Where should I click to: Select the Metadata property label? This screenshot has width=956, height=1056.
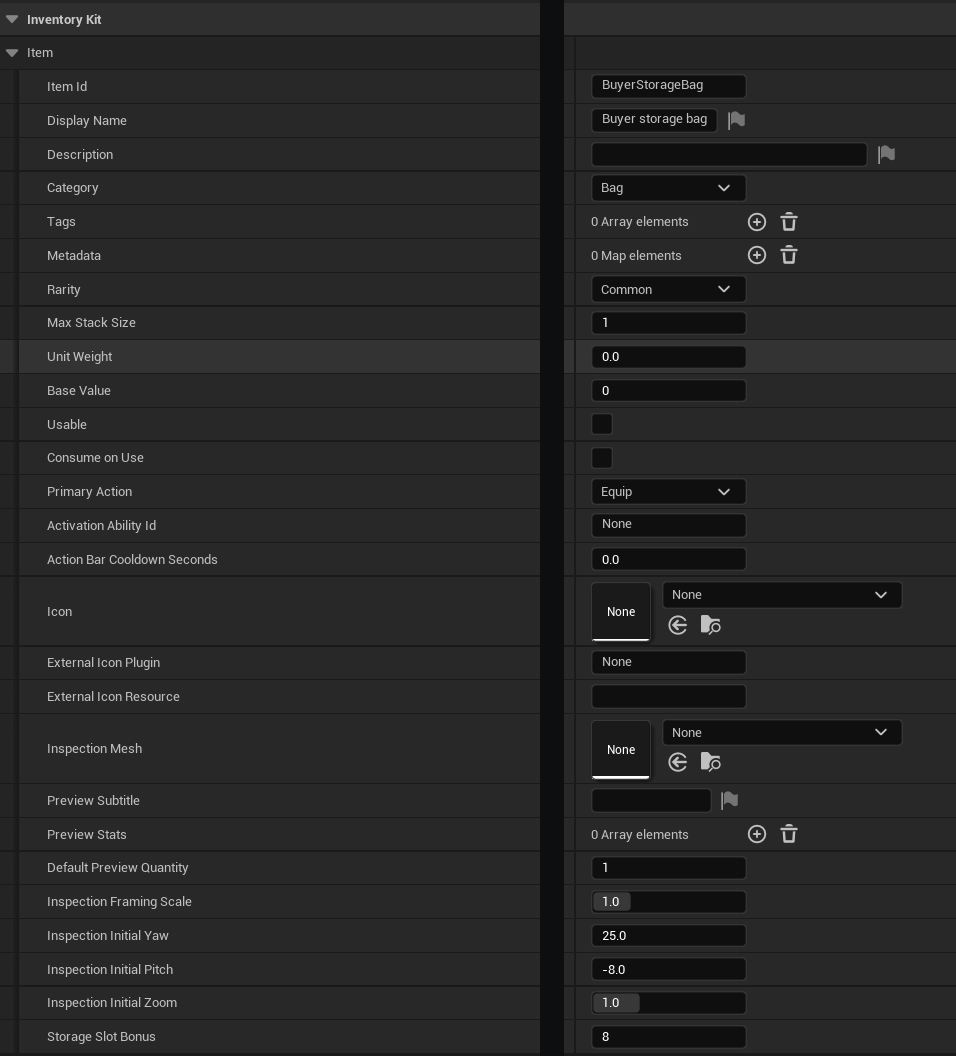(74, 255)
